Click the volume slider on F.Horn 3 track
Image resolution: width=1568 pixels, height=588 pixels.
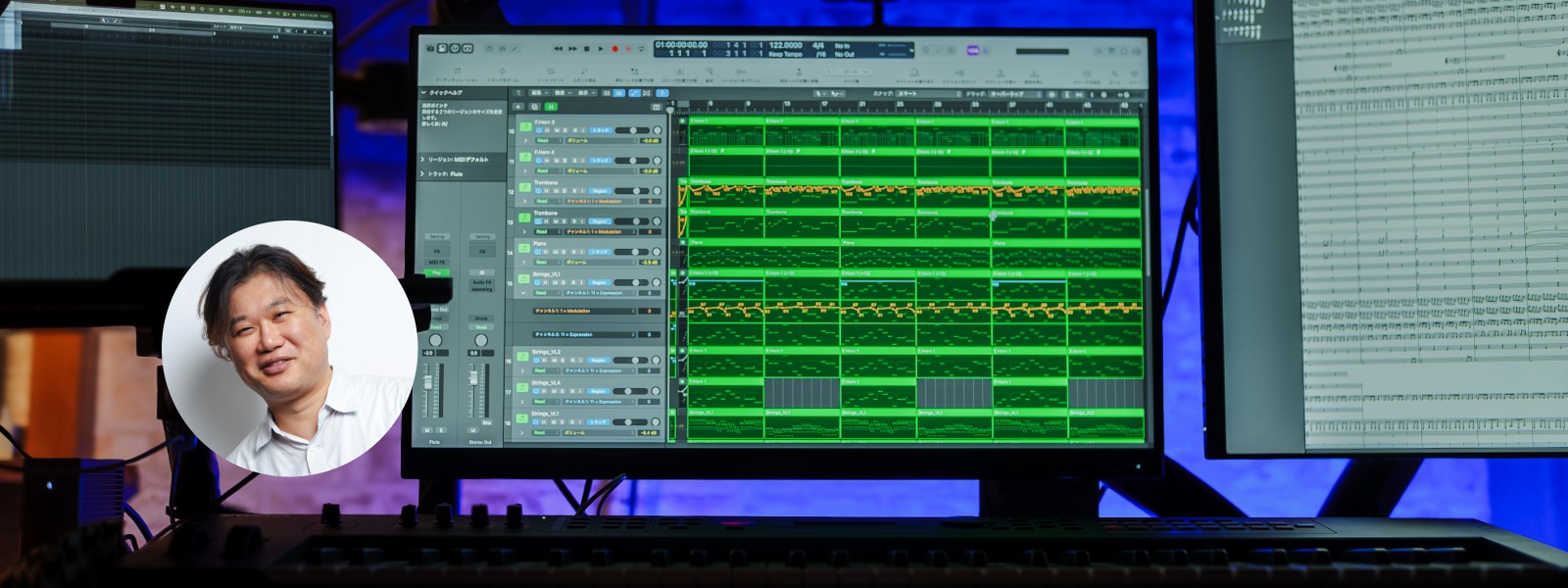coord(632,130)
